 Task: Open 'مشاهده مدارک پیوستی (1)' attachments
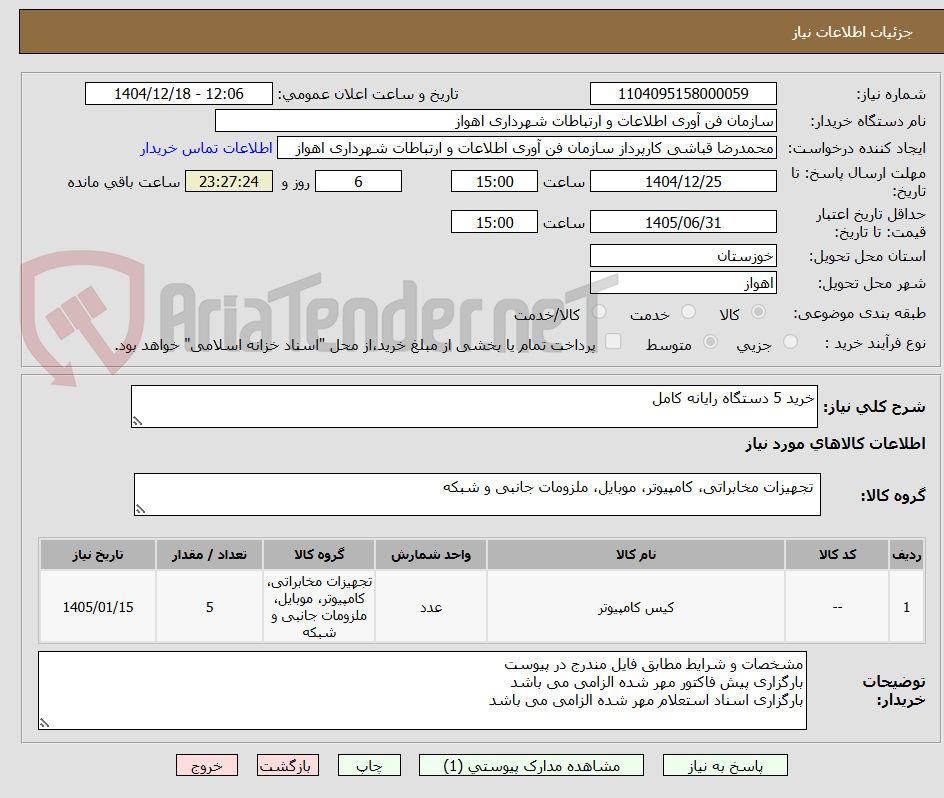tap(531, 765)
